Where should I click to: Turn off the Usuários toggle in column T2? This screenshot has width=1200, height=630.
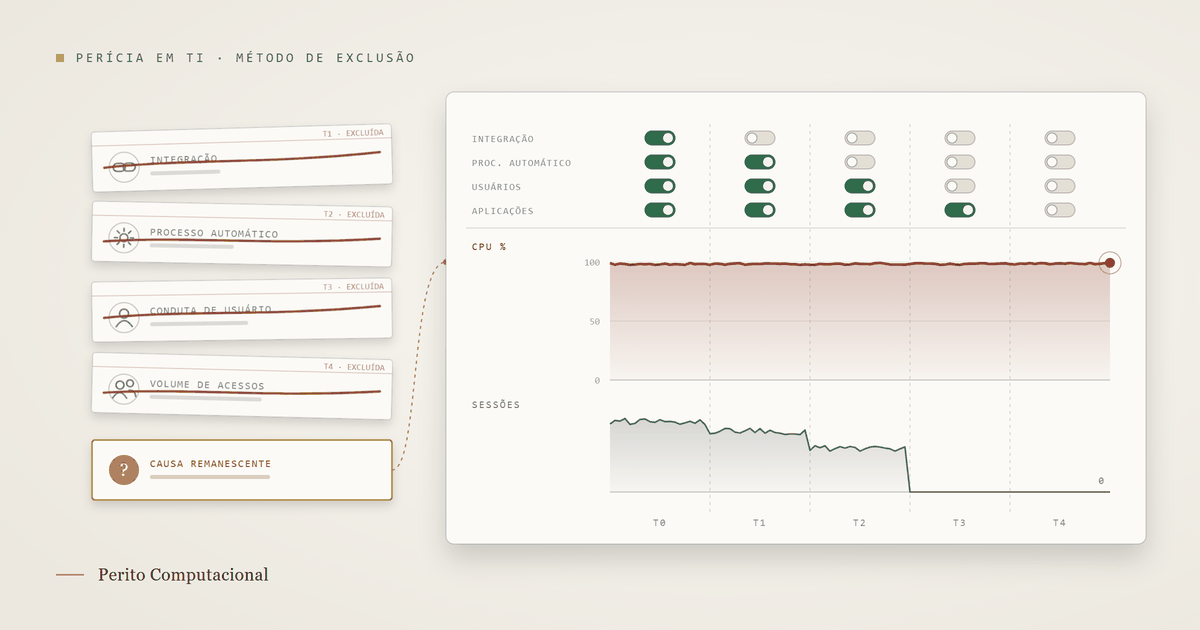860,186
